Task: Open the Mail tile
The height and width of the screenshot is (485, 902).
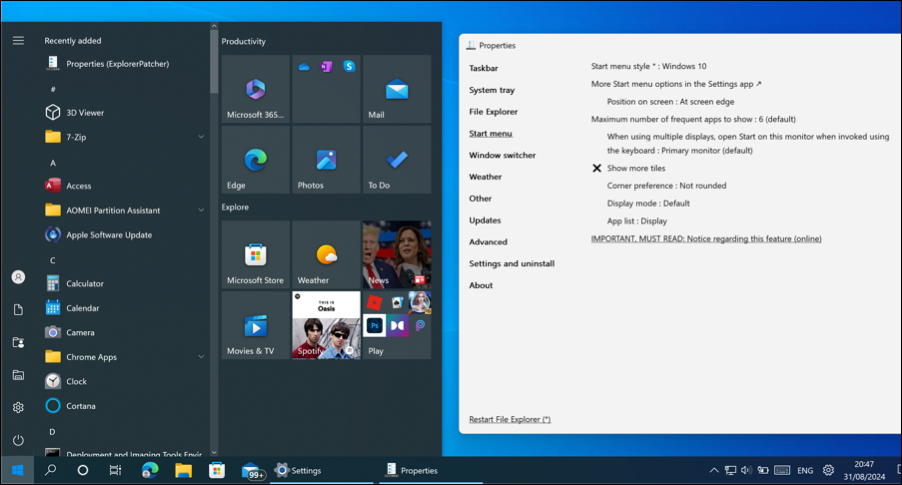Action: 397,89
